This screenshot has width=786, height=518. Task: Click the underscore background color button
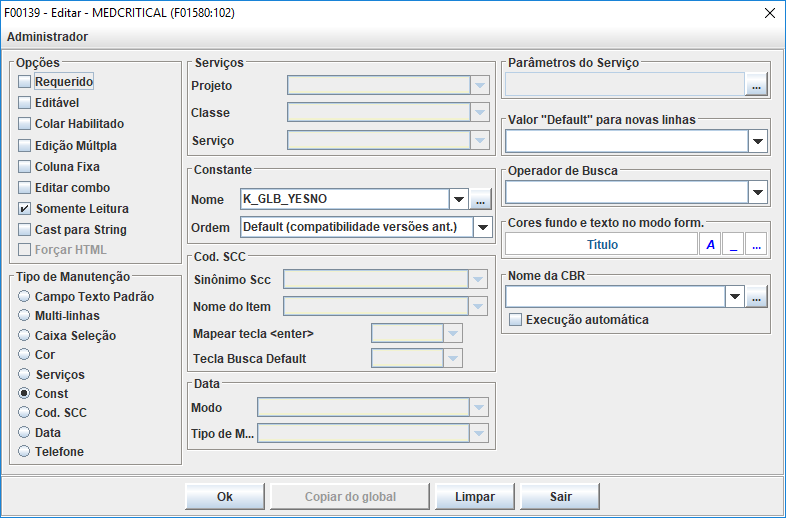pos(733,244)
